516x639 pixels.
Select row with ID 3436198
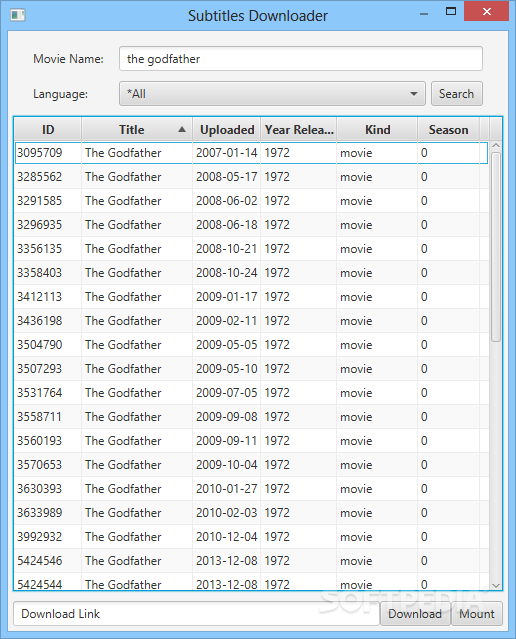(x=251, y=321)
